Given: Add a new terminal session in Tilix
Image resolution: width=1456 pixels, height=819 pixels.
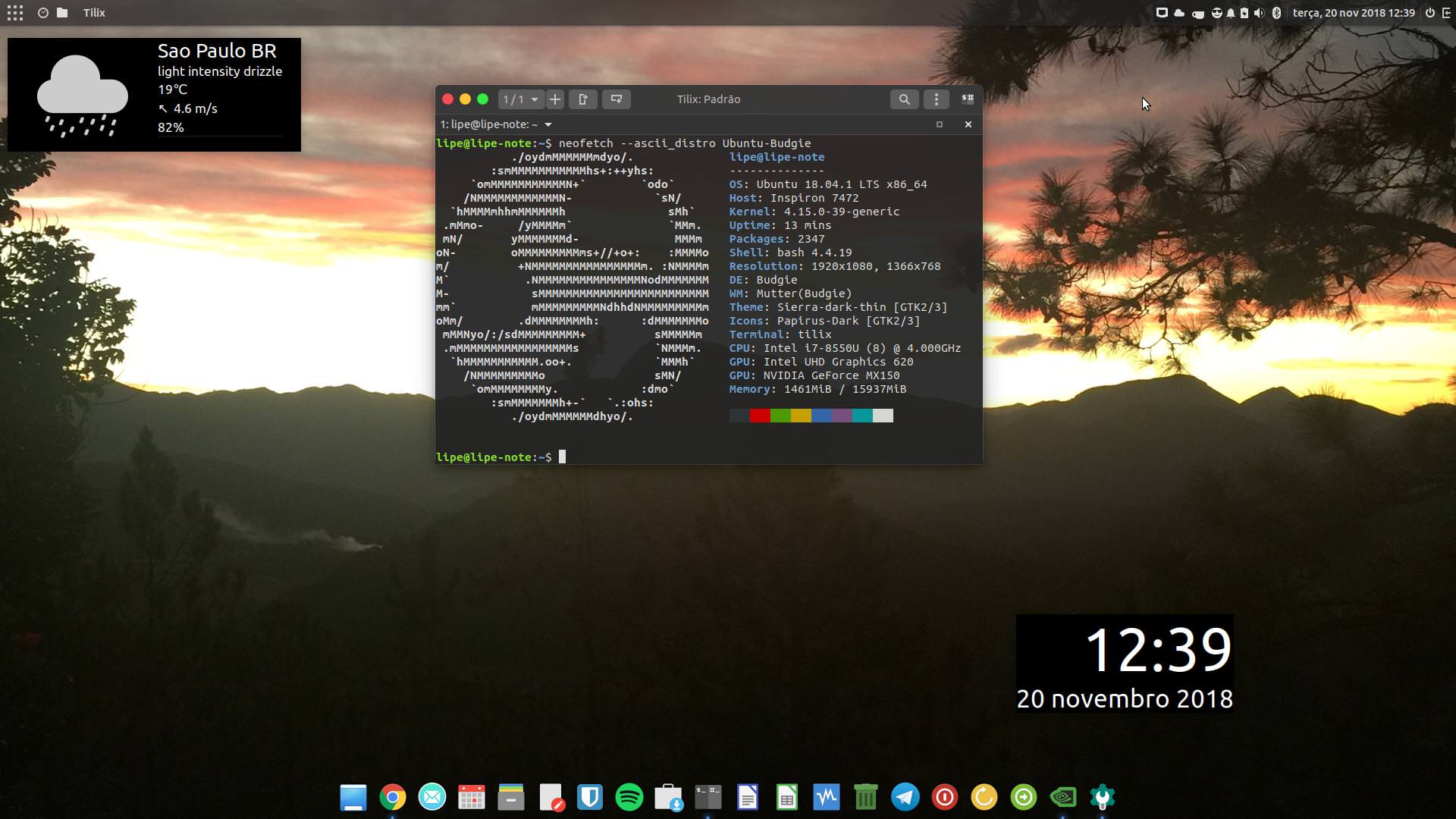Looking at the screenshot, I should click(x=555, y=99).
